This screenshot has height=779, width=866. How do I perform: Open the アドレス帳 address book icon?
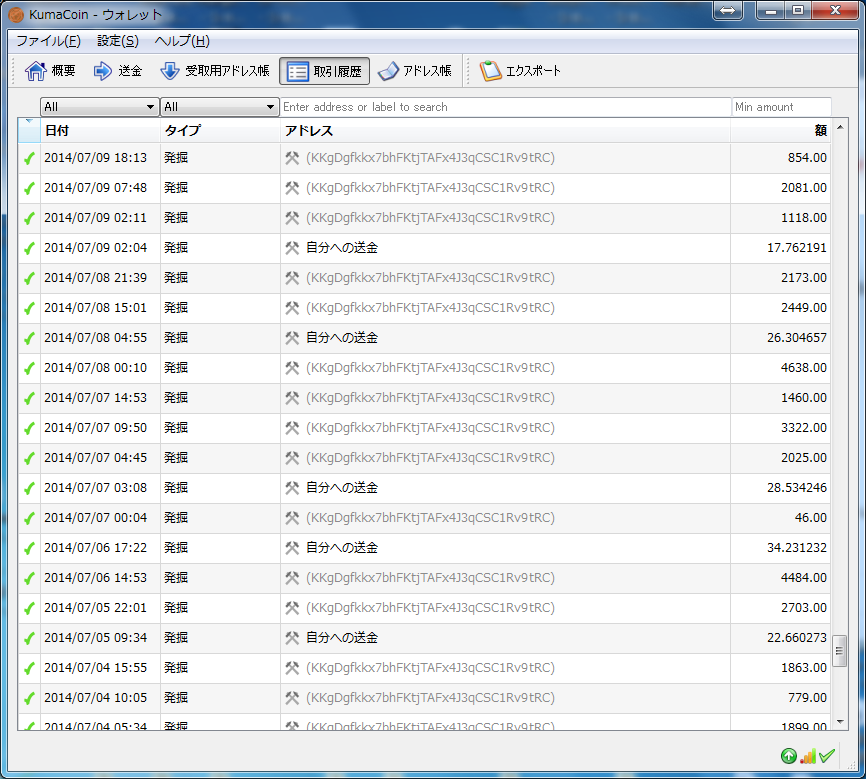389,71
